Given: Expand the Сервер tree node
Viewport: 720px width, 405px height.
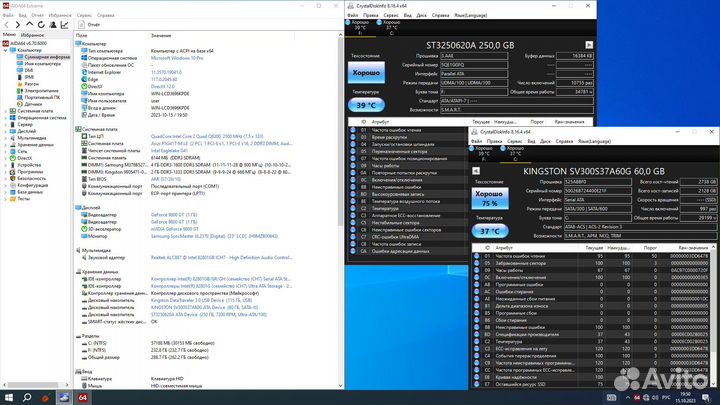Looking at the screenshot, I should click(x=6, y=124).
